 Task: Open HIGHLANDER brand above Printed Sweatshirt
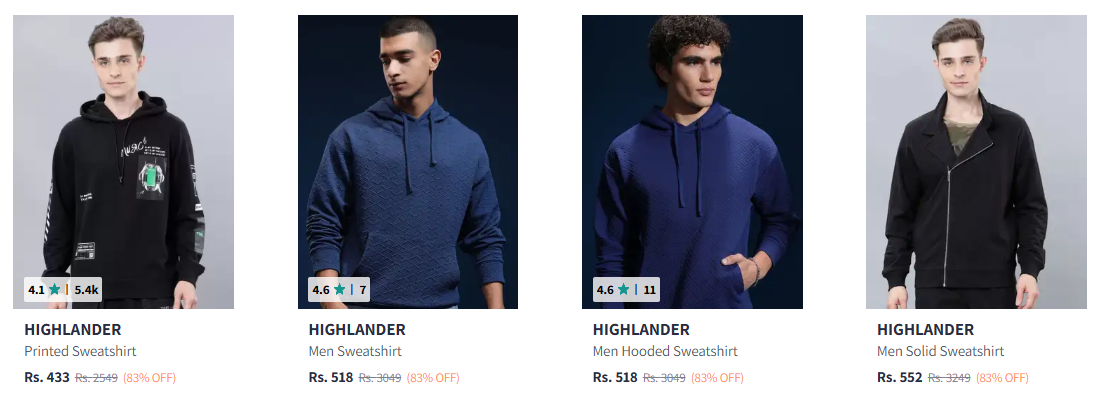[x=72, y=329]
